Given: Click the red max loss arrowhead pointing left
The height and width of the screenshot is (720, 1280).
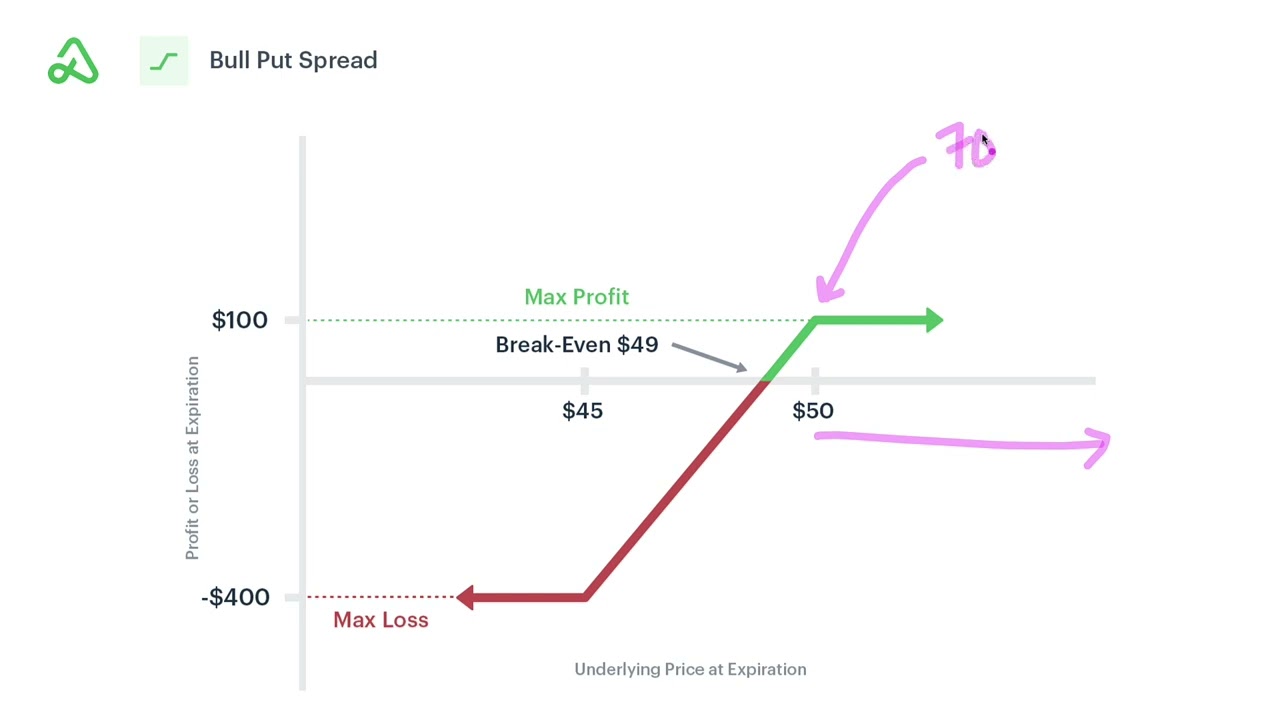Looking at the screenshot, I should coord(465,597).
